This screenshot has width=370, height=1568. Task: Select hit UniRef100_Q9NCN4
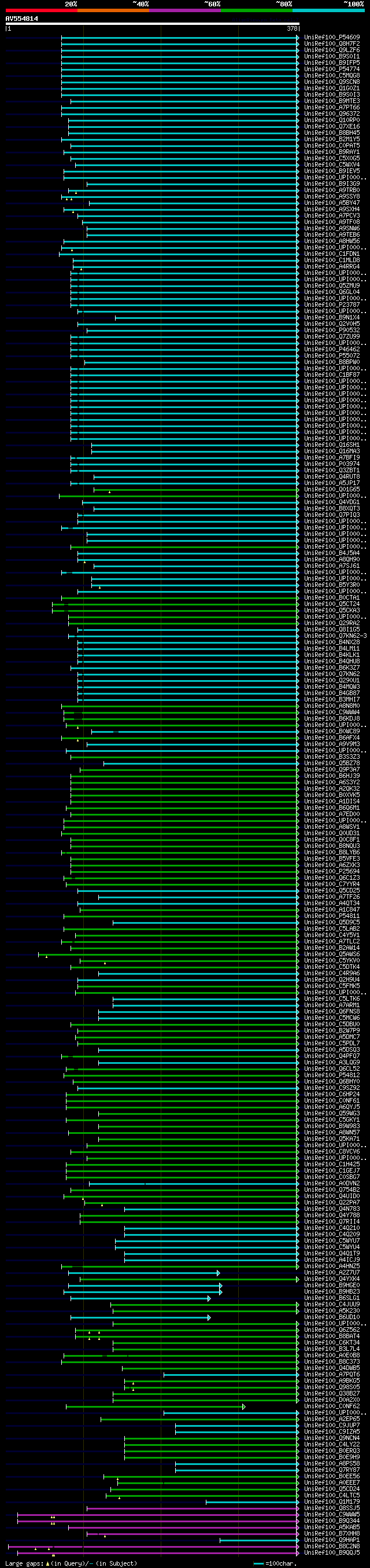pos(332,1438)
